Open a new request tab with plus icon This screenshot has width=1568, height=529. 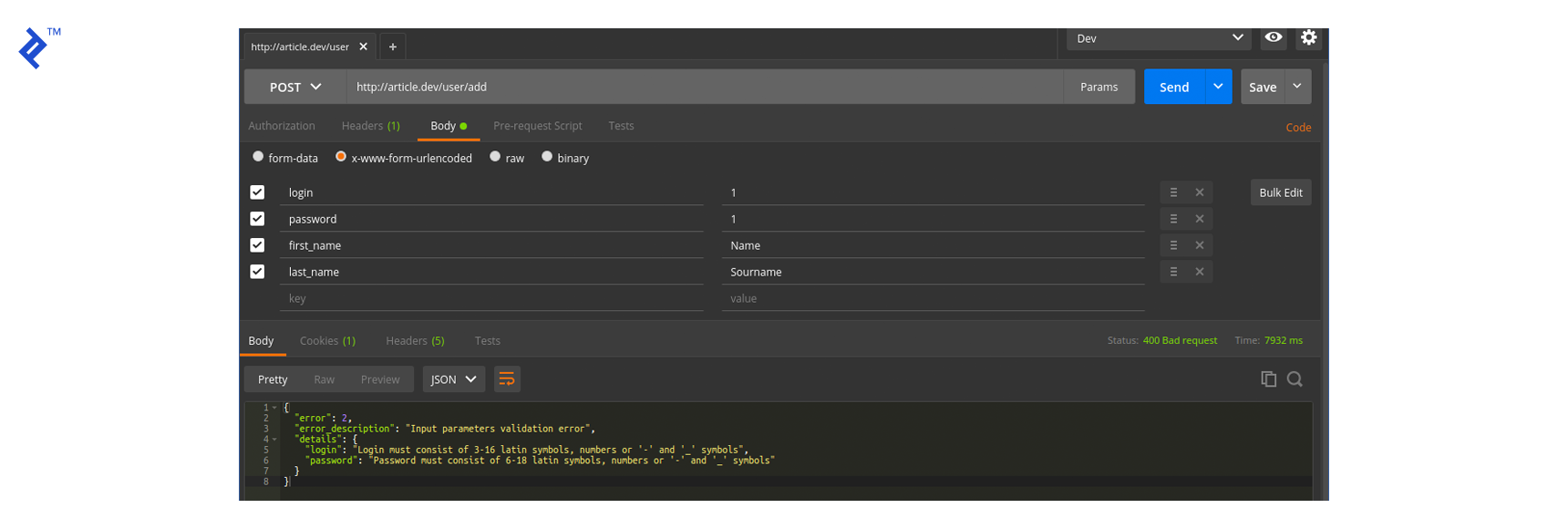[393, 47]
